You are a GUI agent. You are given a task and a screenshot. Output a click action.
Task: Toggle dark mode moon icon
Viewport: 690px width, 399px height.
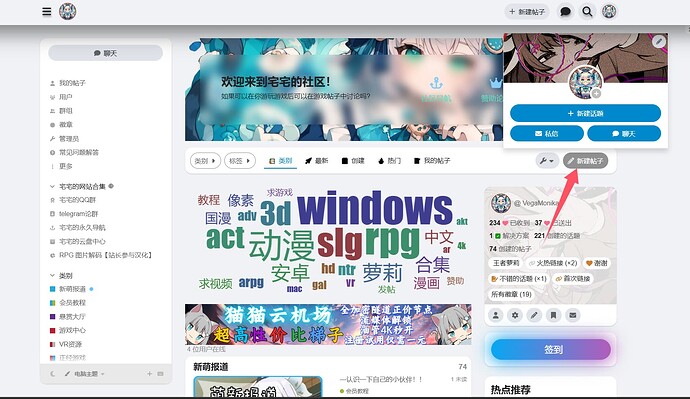tap(53, 374)
